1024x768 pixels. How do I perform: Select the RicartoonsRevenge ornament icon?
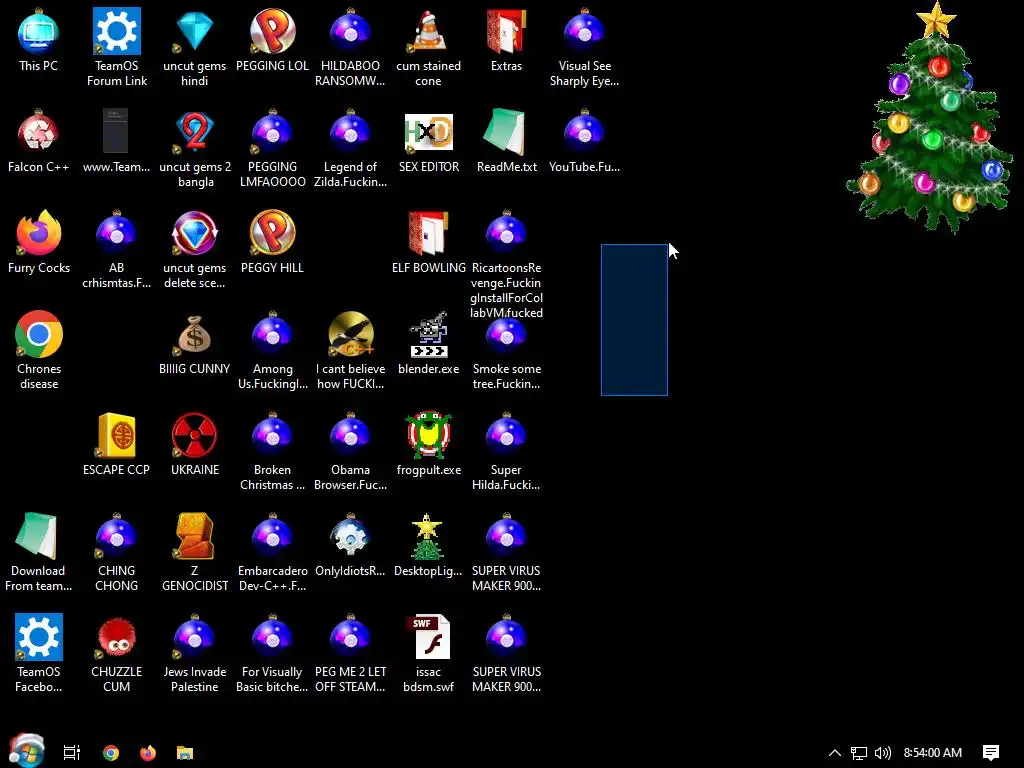(x=506, y=233)
